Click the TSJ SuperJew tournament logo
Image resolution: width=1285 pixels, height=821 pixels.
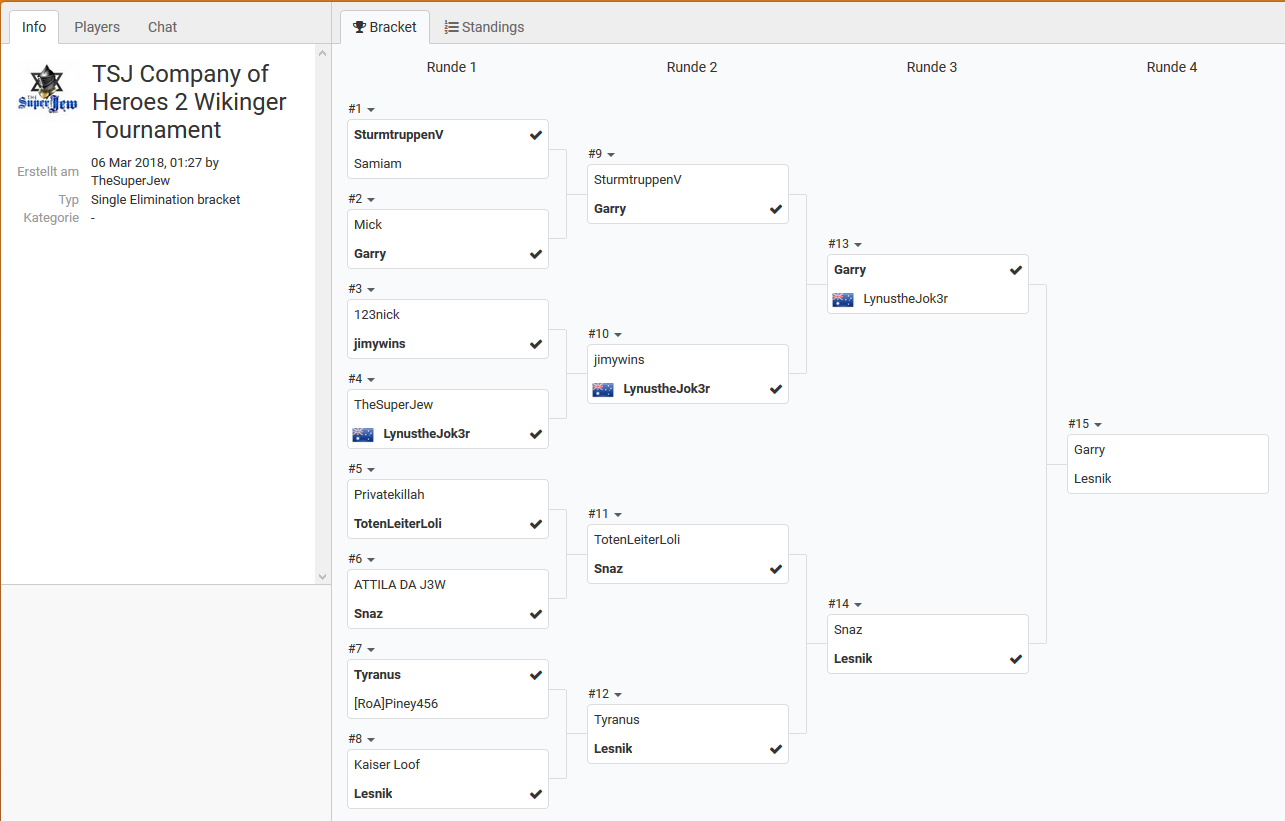click(x=47, y=92)
